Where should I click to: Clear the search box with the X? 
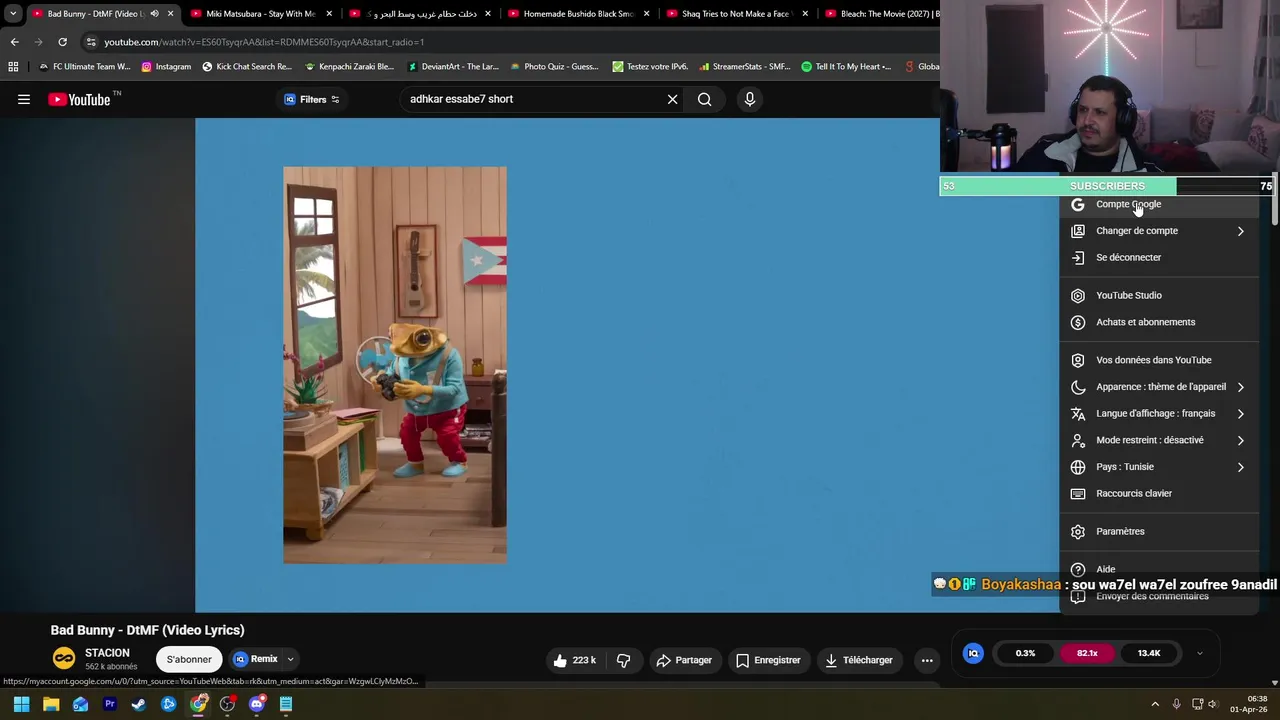(x=672, y=99)
